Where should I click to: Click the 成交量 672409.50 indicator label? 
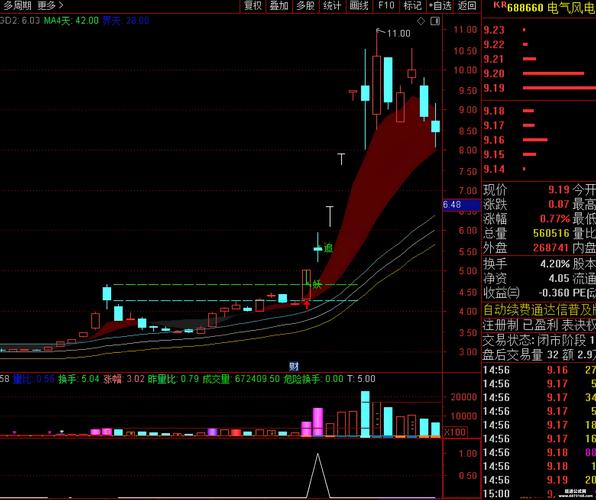241,379
